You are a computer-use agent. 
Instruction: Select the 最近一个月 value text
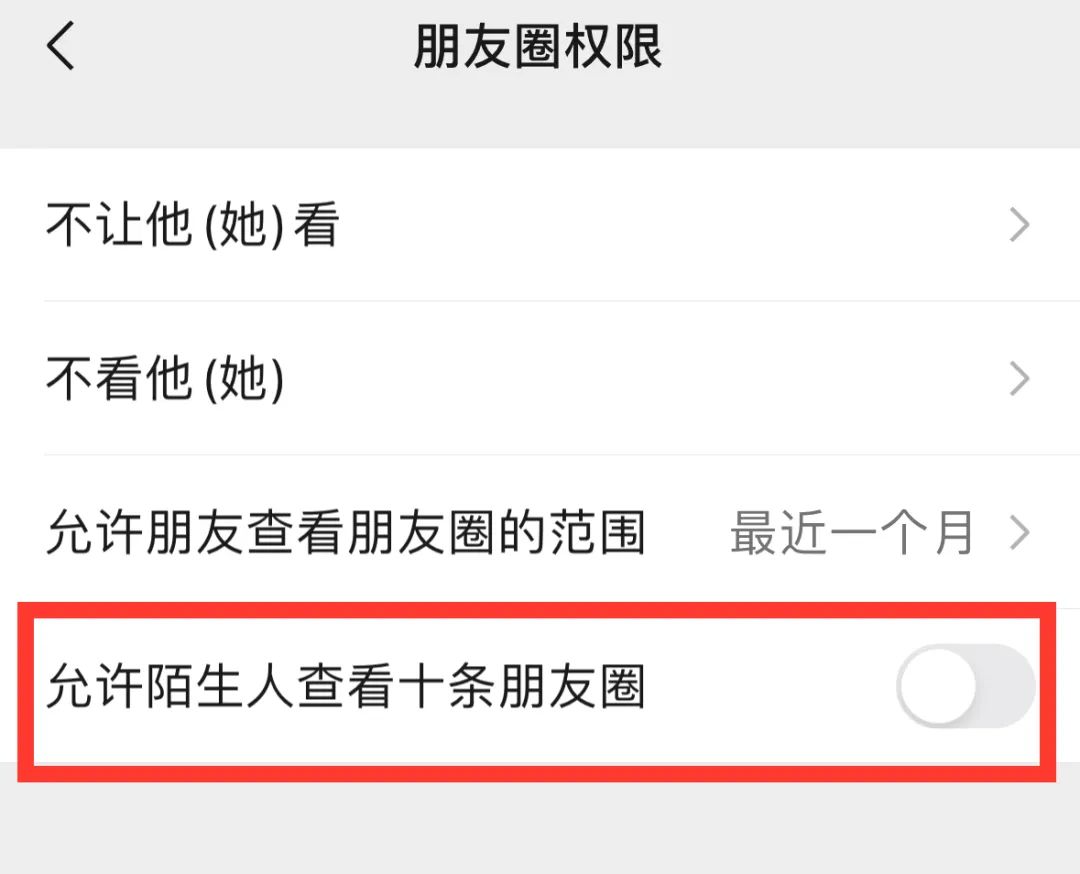pyautogui.click(x=851, y=533)
